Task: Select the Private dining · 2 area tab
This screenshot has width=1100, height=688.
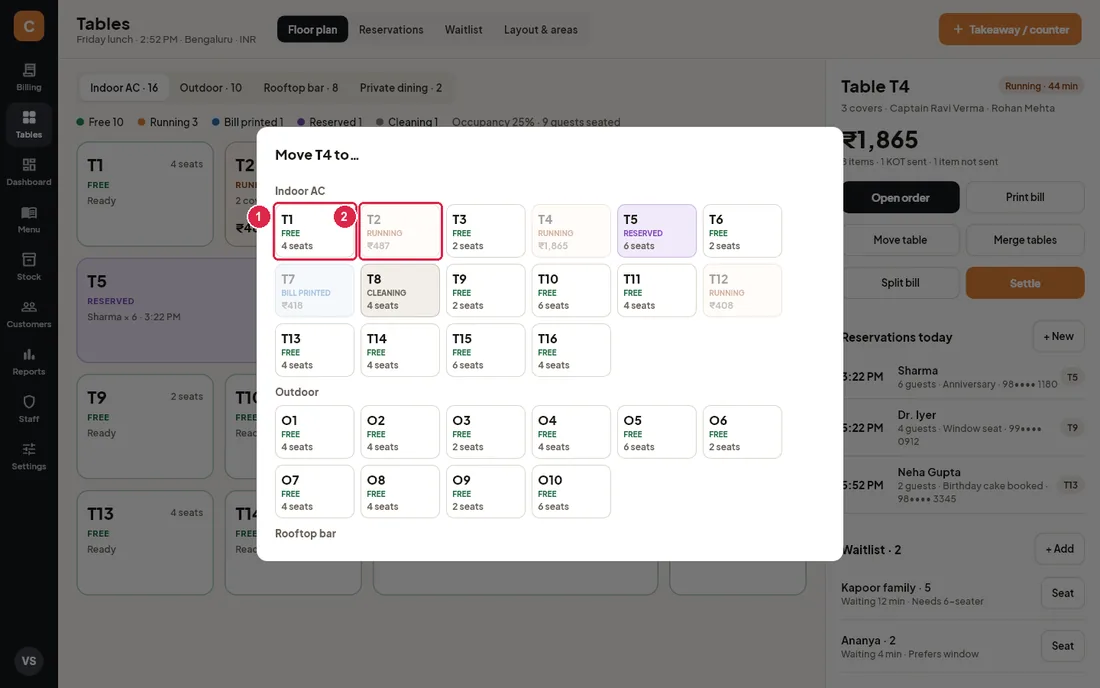Action: click(x=401, y=88)
